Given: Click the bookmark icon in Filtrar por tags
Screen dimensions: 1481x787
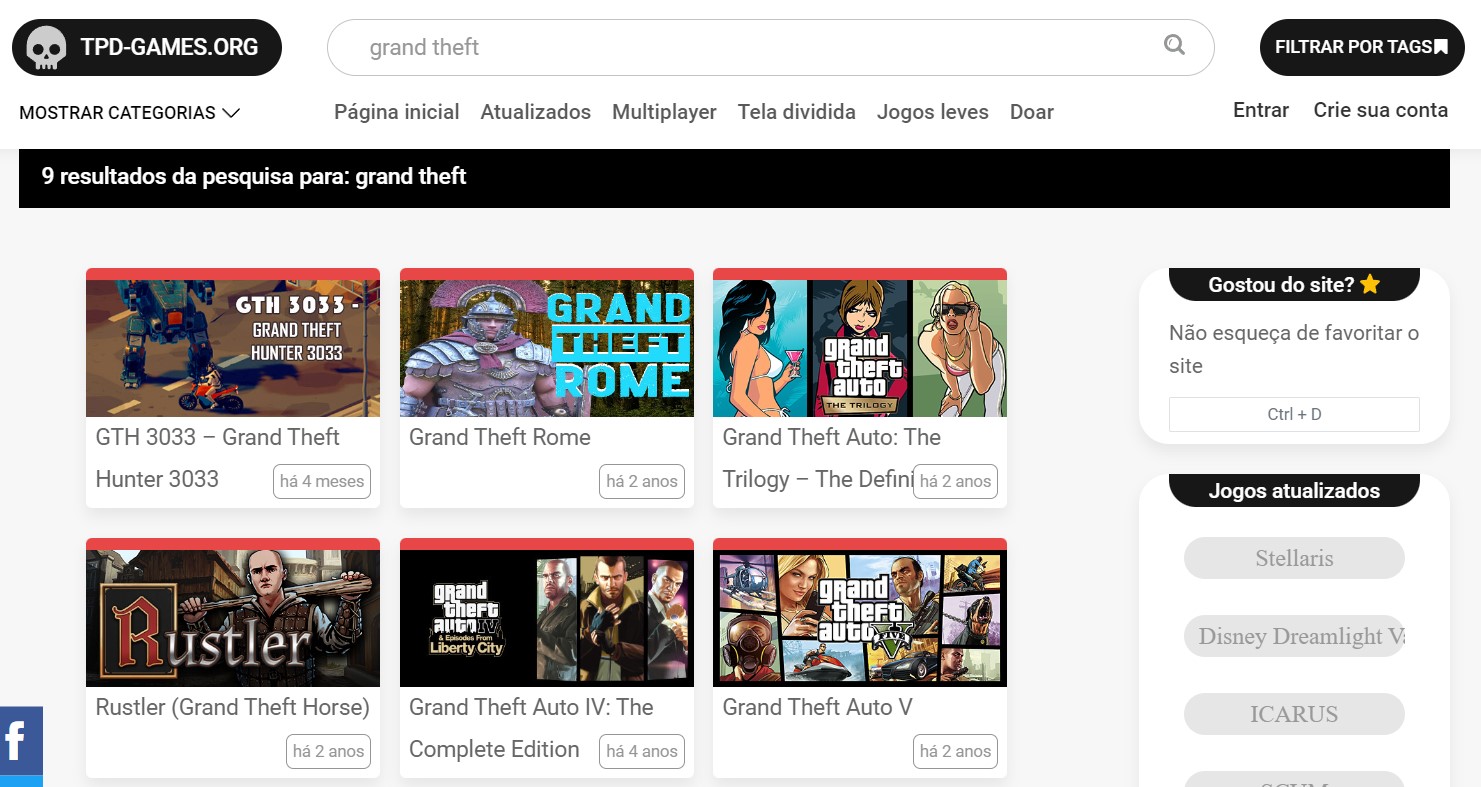Looking at the screenshot, I should tap(1441, 47).
